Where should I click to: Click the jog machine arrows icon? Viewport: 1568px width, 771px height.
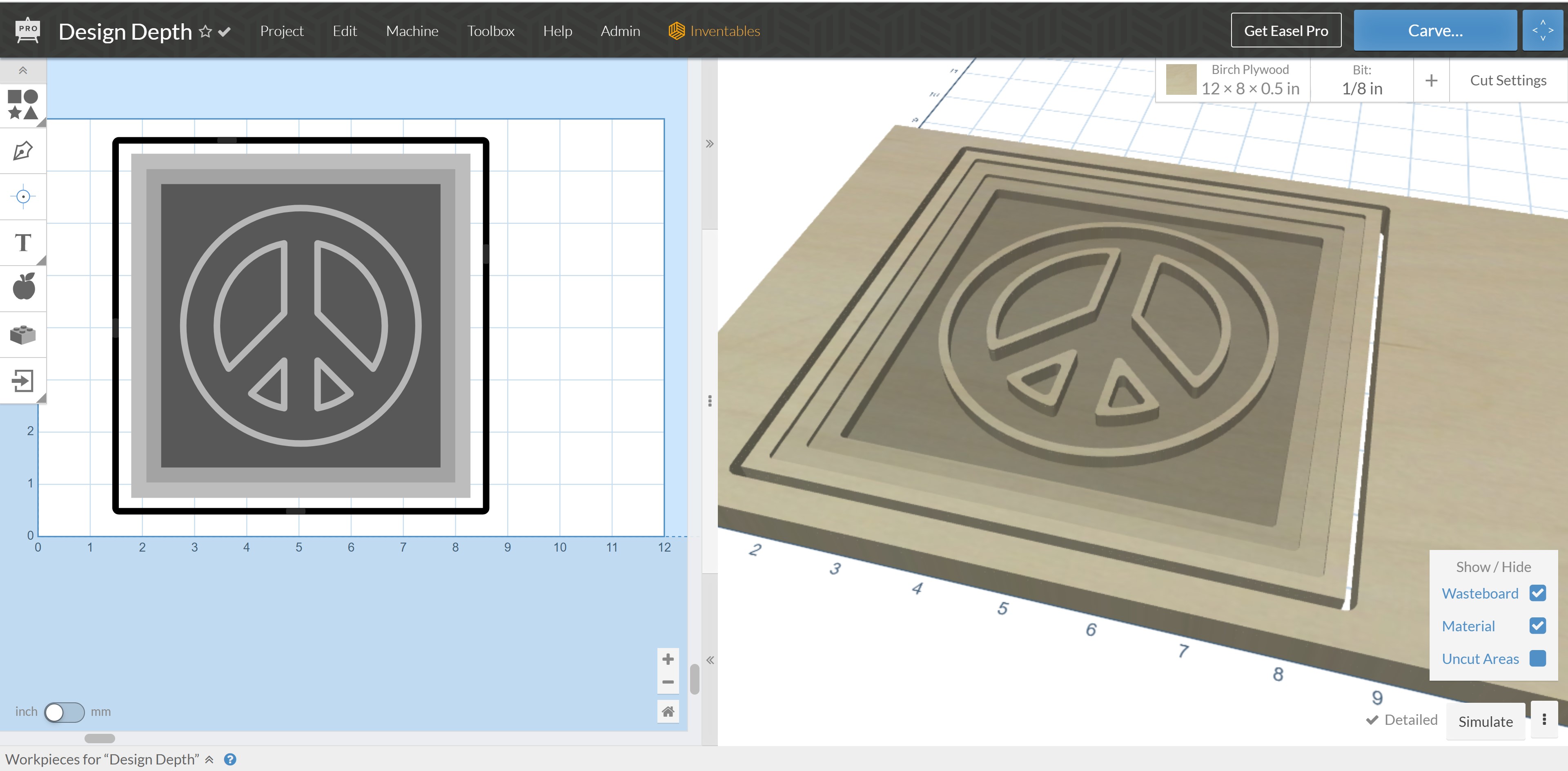[1542, 31]
